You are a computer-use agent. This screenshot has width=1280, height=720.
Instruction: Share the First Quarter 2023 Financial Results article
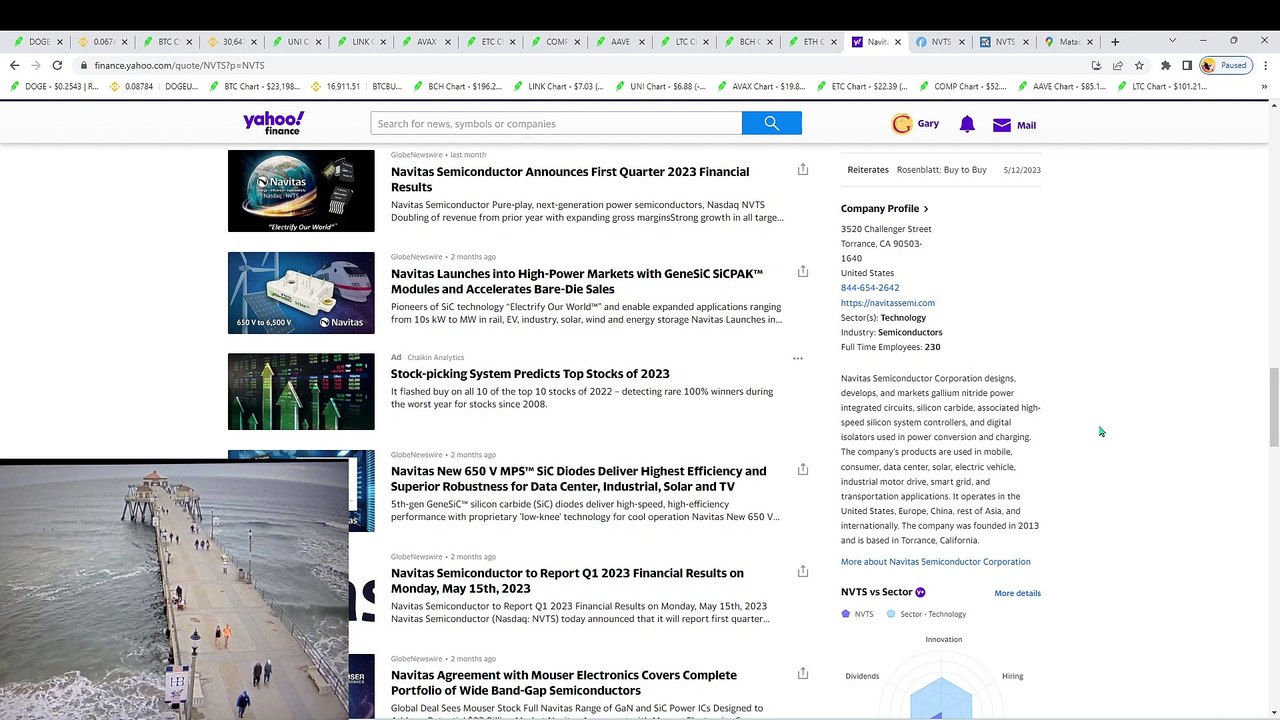[x=802, y=170]
